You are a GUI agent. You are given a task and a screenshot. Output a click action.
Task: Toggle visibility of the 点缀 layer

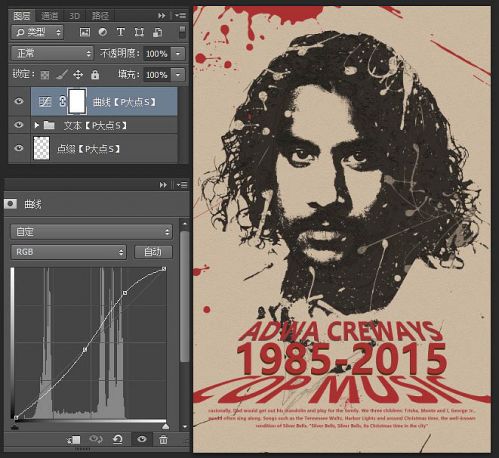tap(19, 148)
